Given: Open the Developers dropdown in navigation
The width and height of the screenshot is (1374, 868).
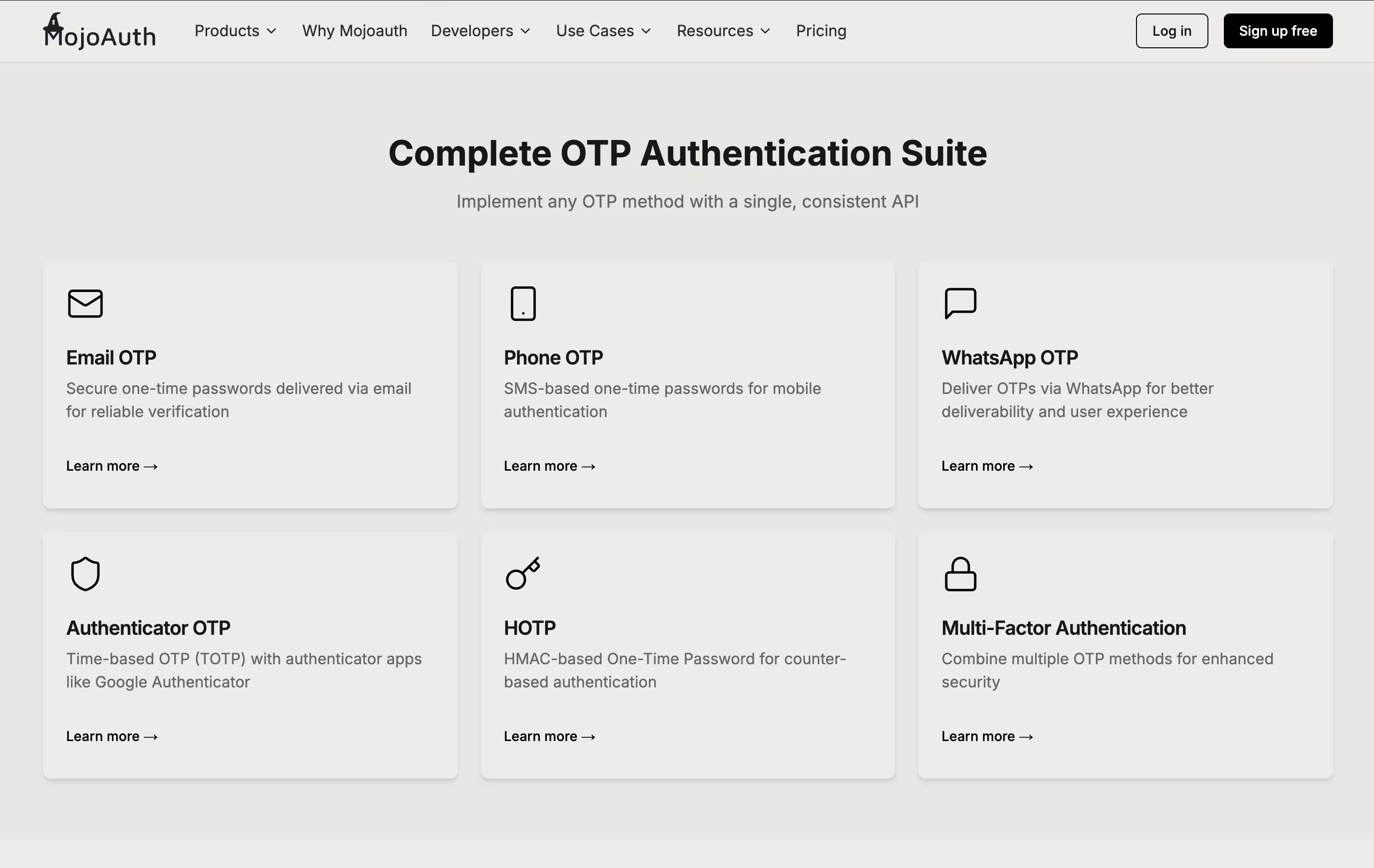Looking at the screenshot, I should click(480, 31).
